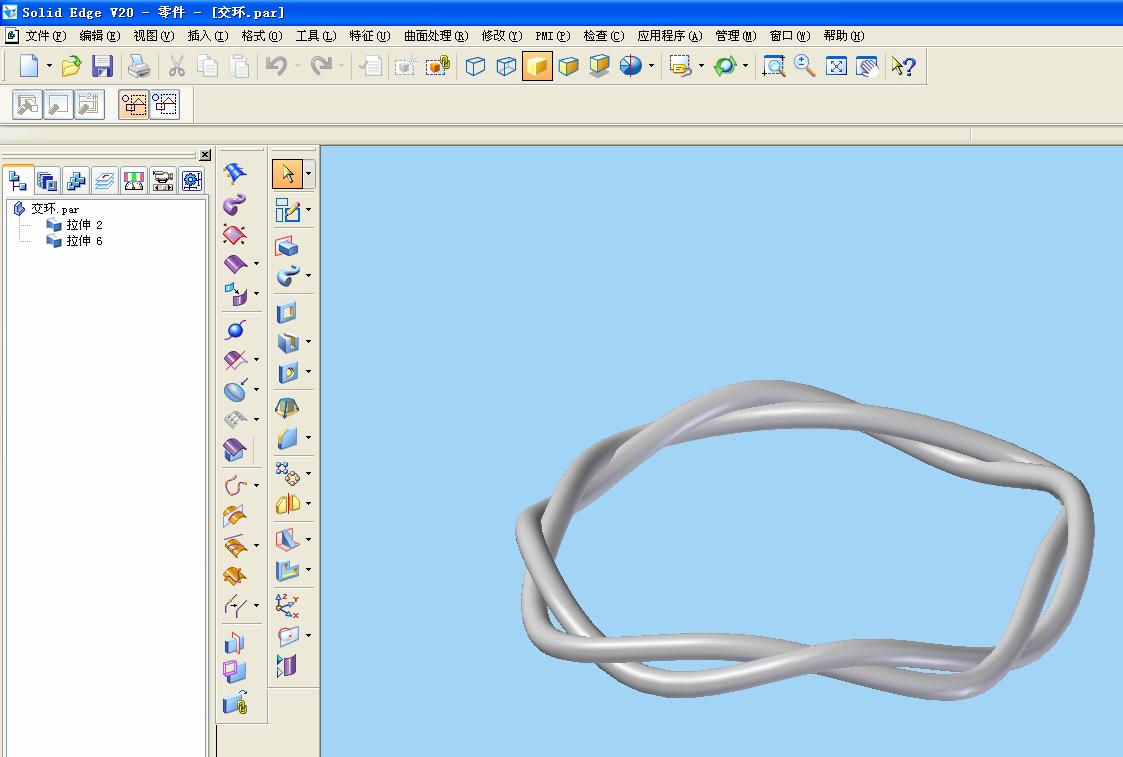Close the EdgeBar panel
This screenshot has width=1123, height=757.
click(x=205, y=155)
